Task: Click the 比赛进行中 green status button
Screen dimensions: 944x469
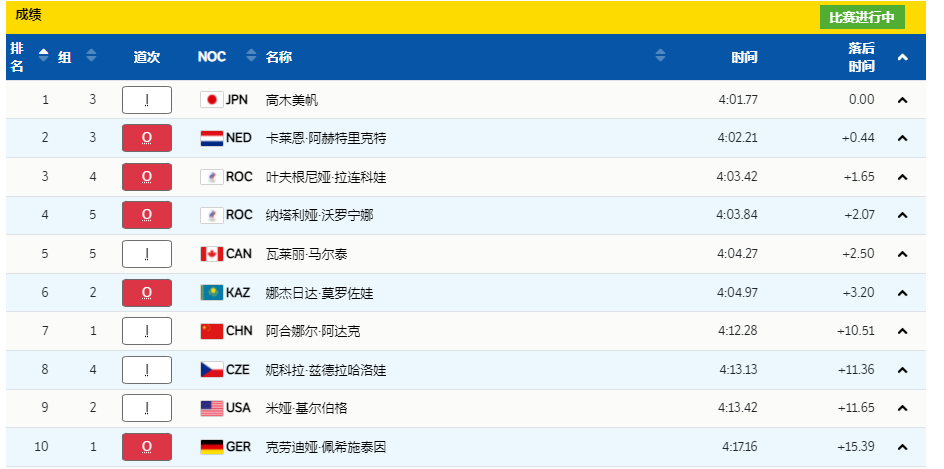Action: (861, 17)
